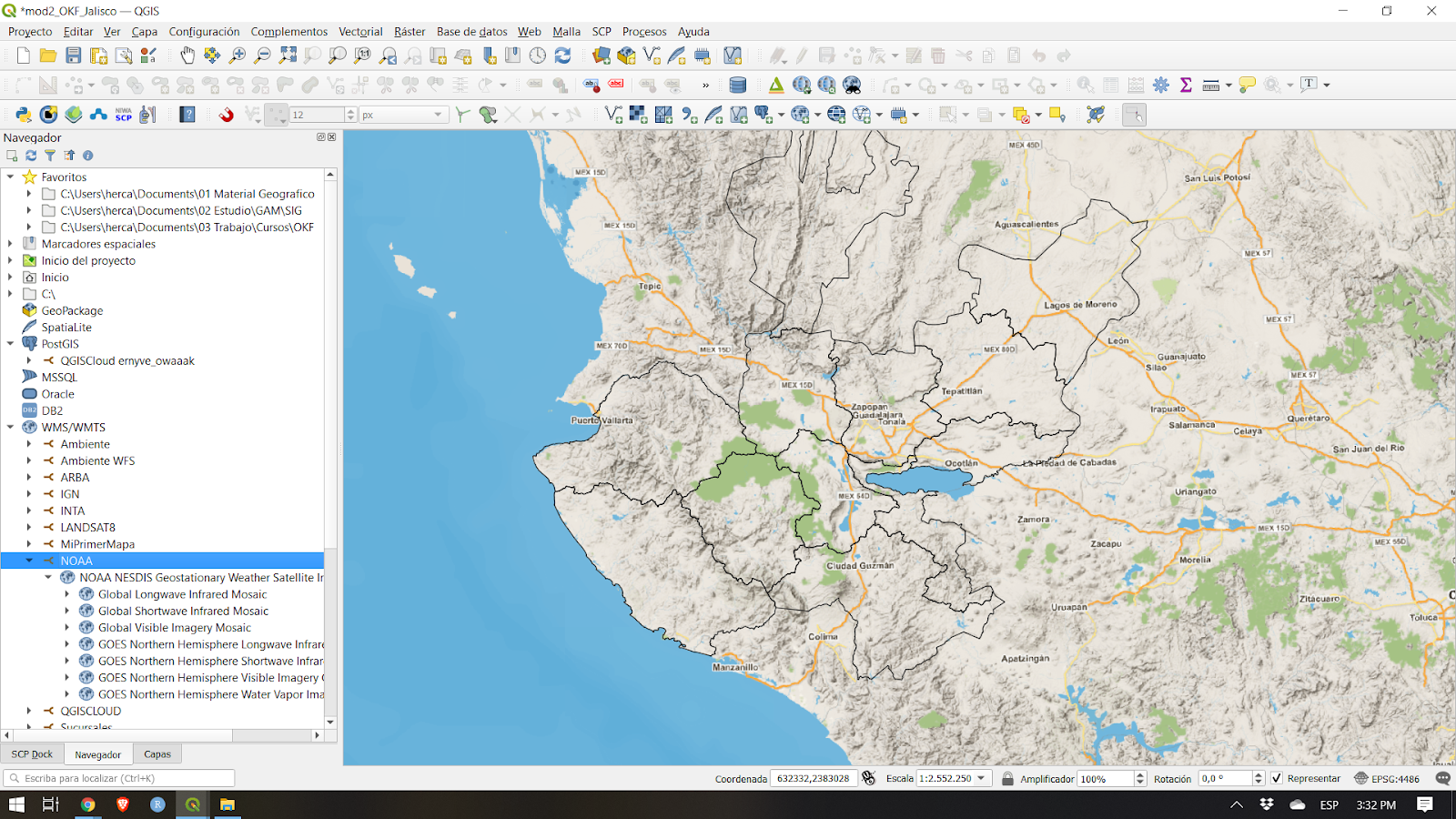Click the Coordenada input field
This screenshot has width=1456, height=819.
814,778
